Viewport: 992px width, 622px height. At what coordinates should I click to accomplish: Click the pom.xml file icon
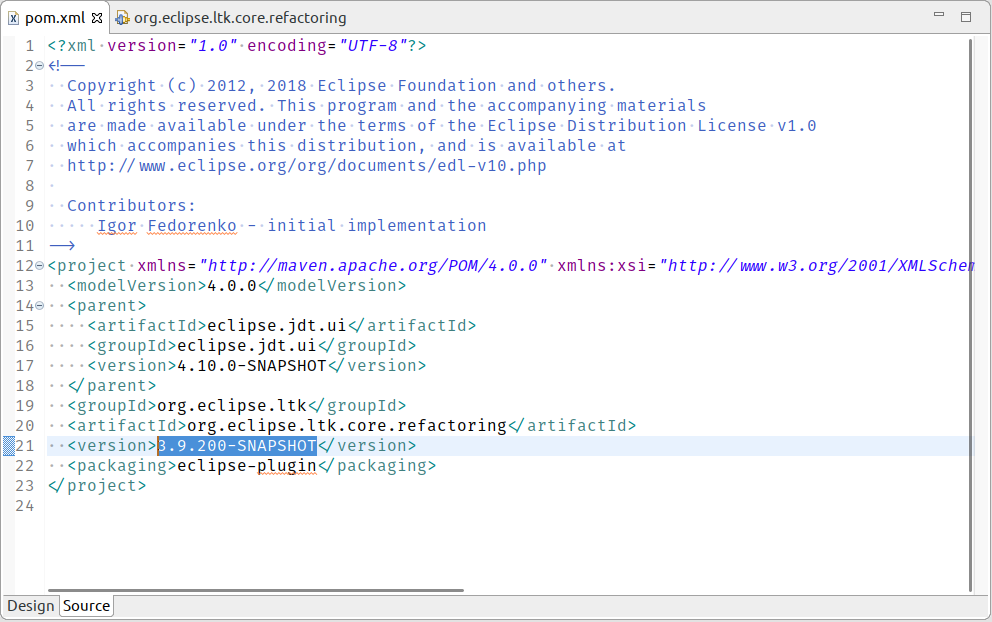pyautogui.click(x=13, y=18)
